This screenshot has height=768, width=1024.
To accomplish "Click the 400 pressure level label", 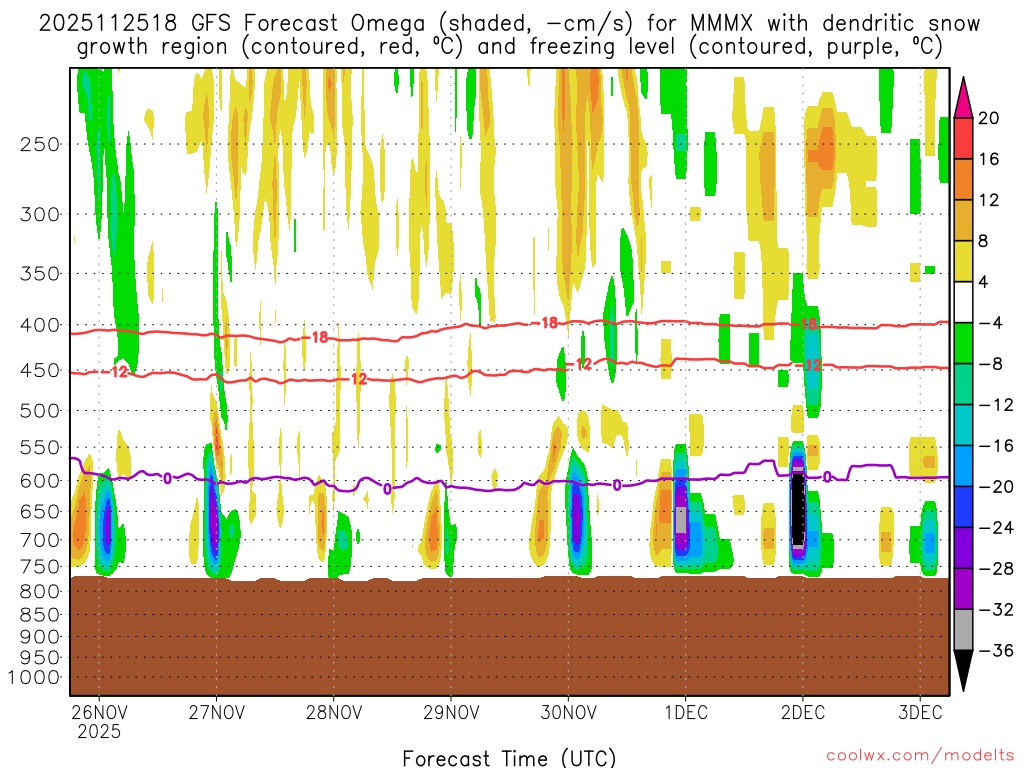I will (x=40, y=325).
